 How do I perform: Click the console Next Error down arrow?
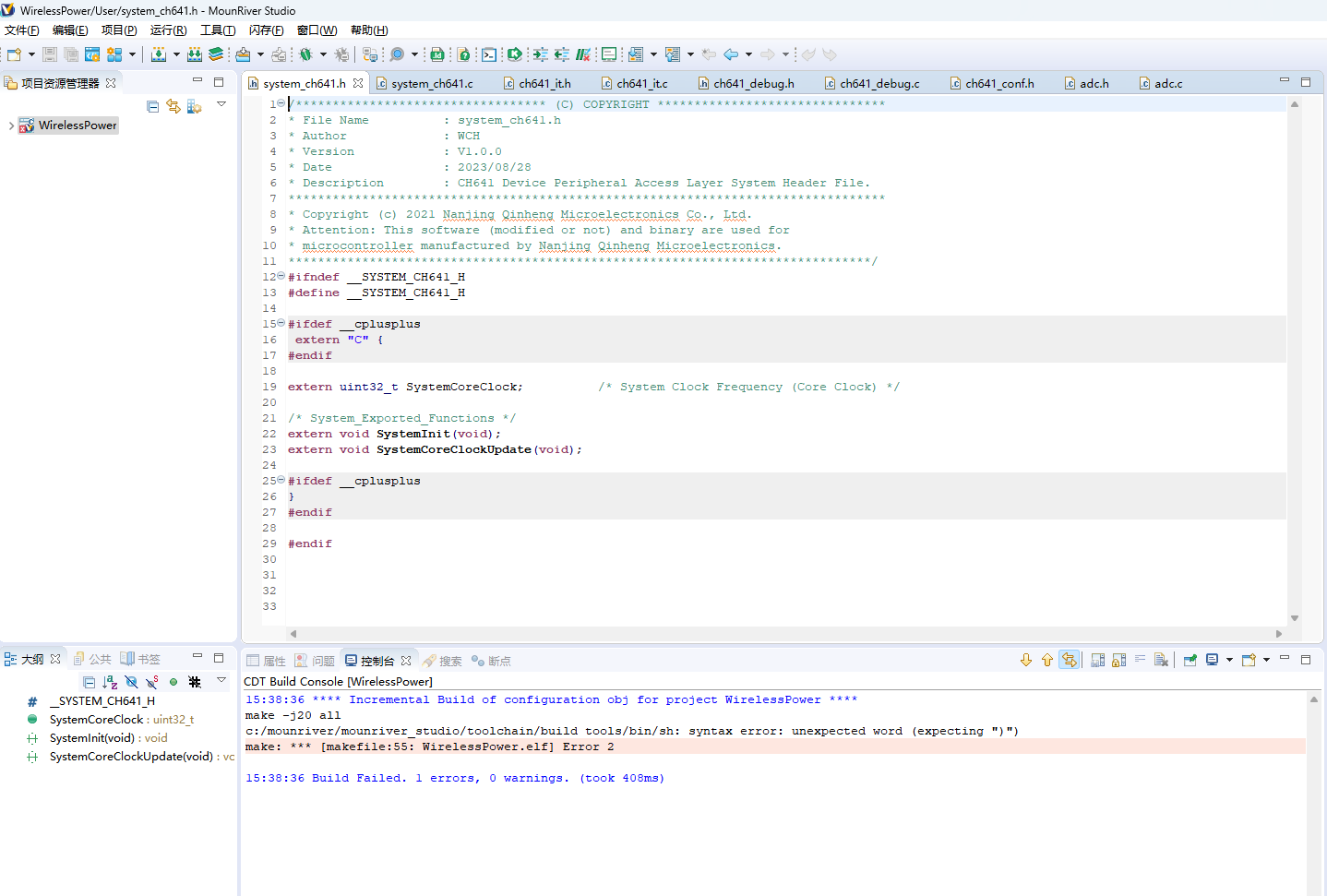(1026, 660)
